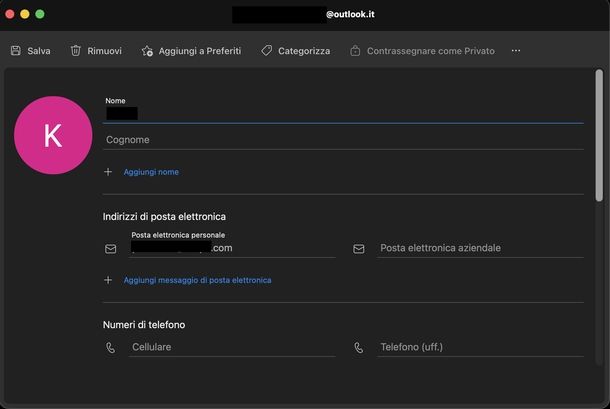Click the Salva floppy disk icon

pos(16,51)
